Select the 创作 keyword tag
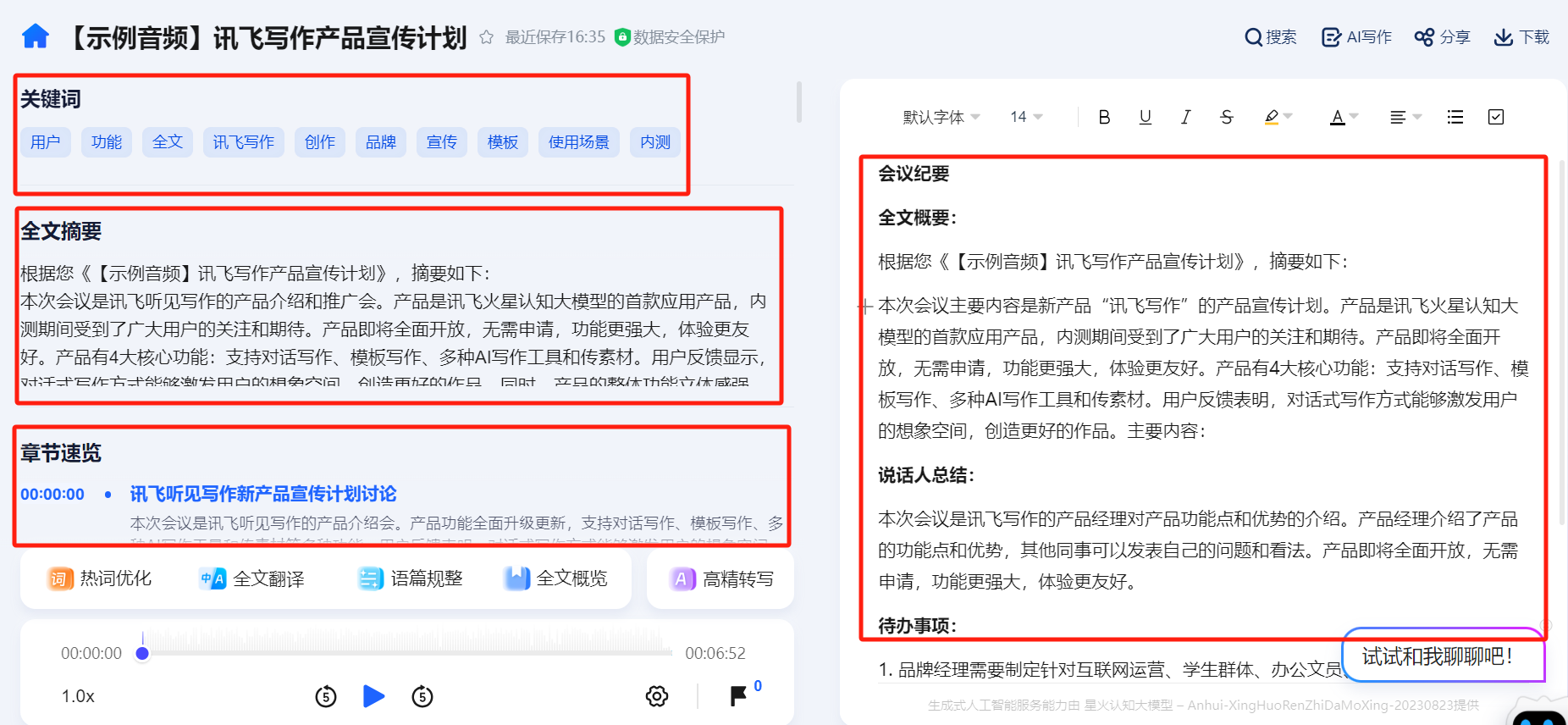This screenshot has height=725, width=1568. coord(320,142)
